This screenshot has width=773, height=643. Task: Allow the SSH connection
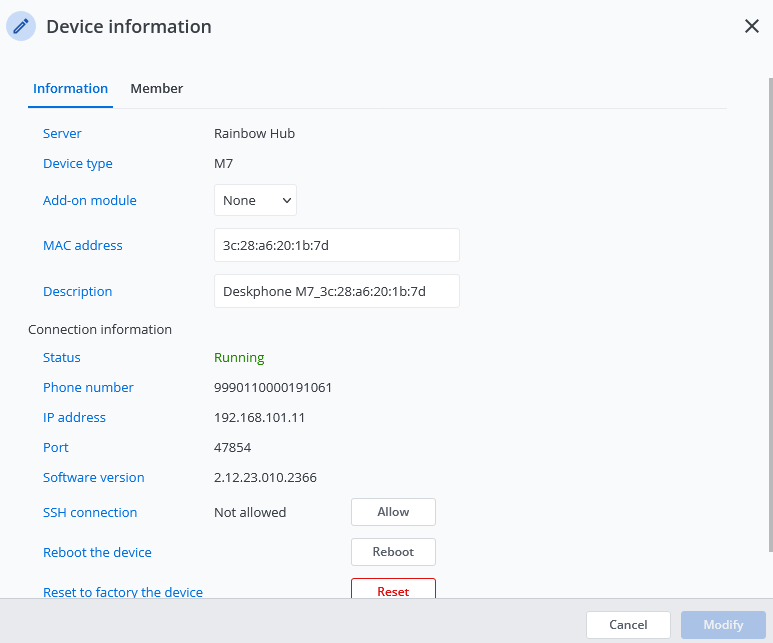(393, 512)
